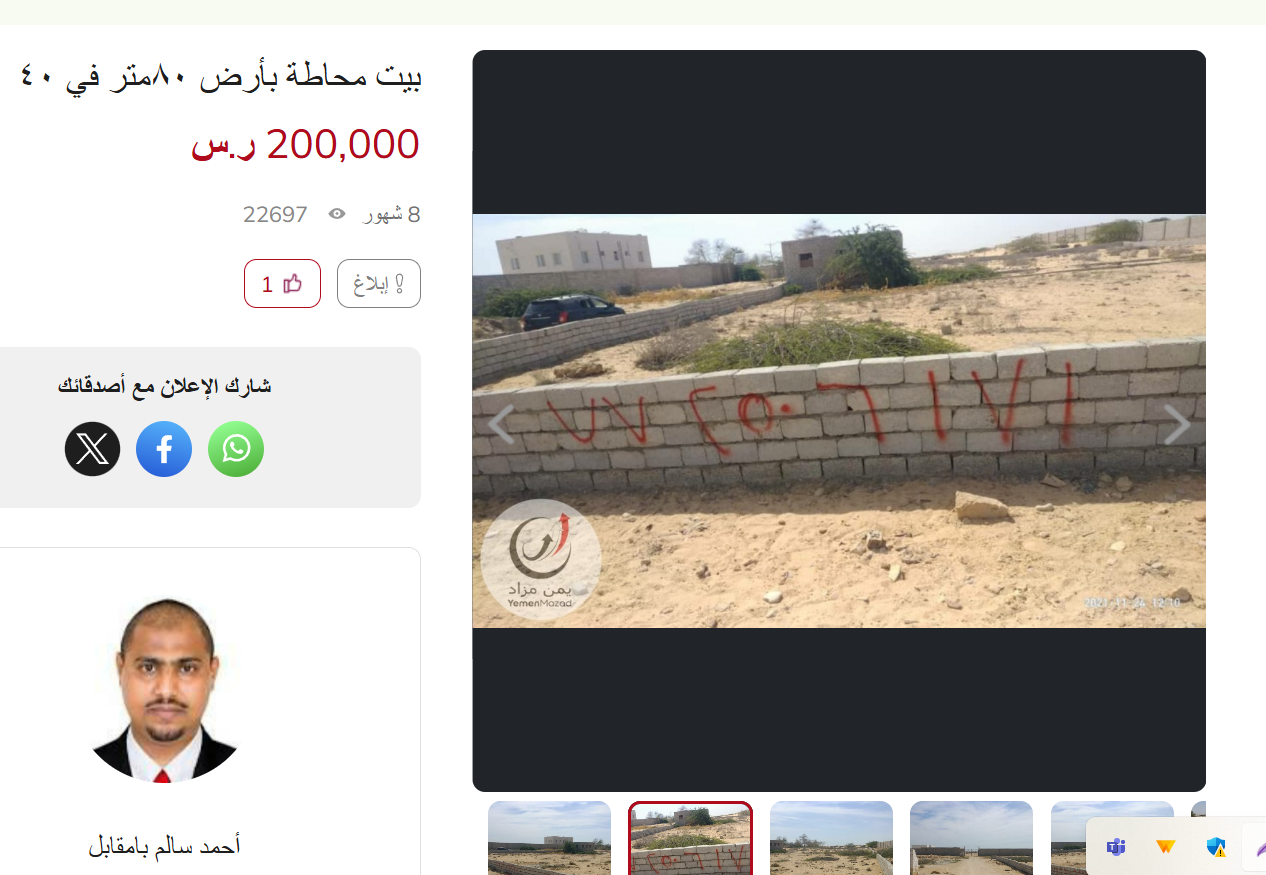Image resolution: width=1266 pixels, height=875 pixels.
Task: Click the orange tray icon beside Teams
Action: [1166, 848]
